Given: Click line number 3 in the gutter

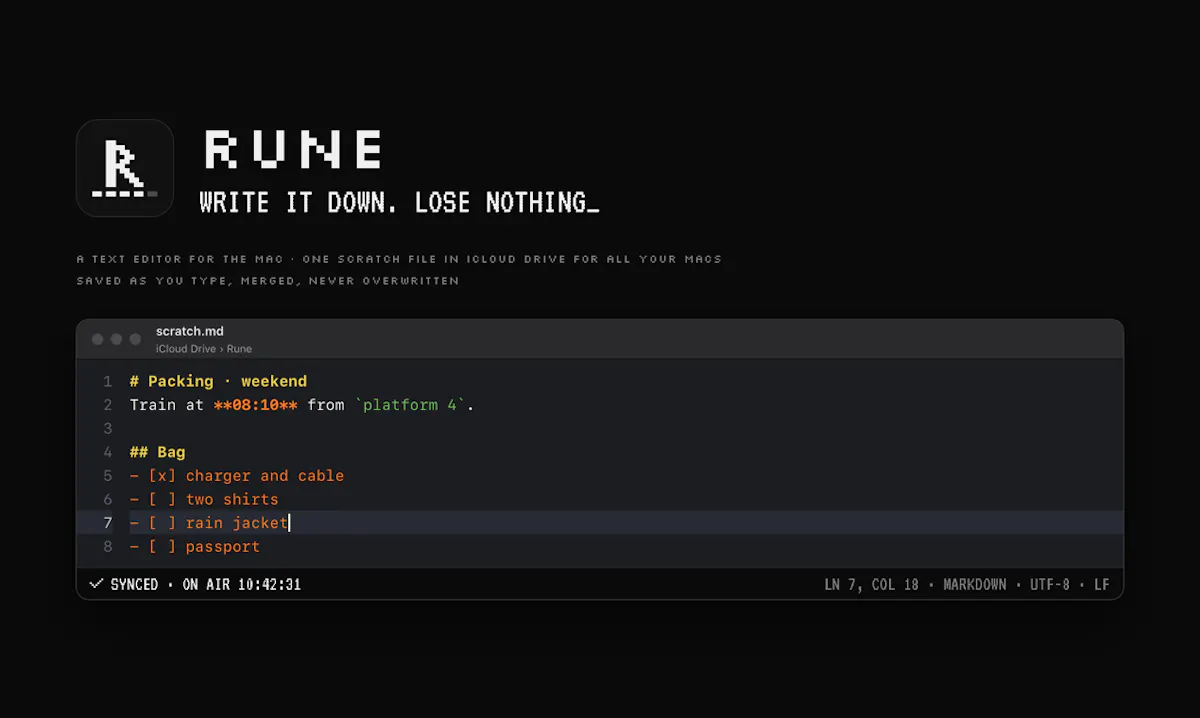Looking at the screenshot, I should 107,428.
